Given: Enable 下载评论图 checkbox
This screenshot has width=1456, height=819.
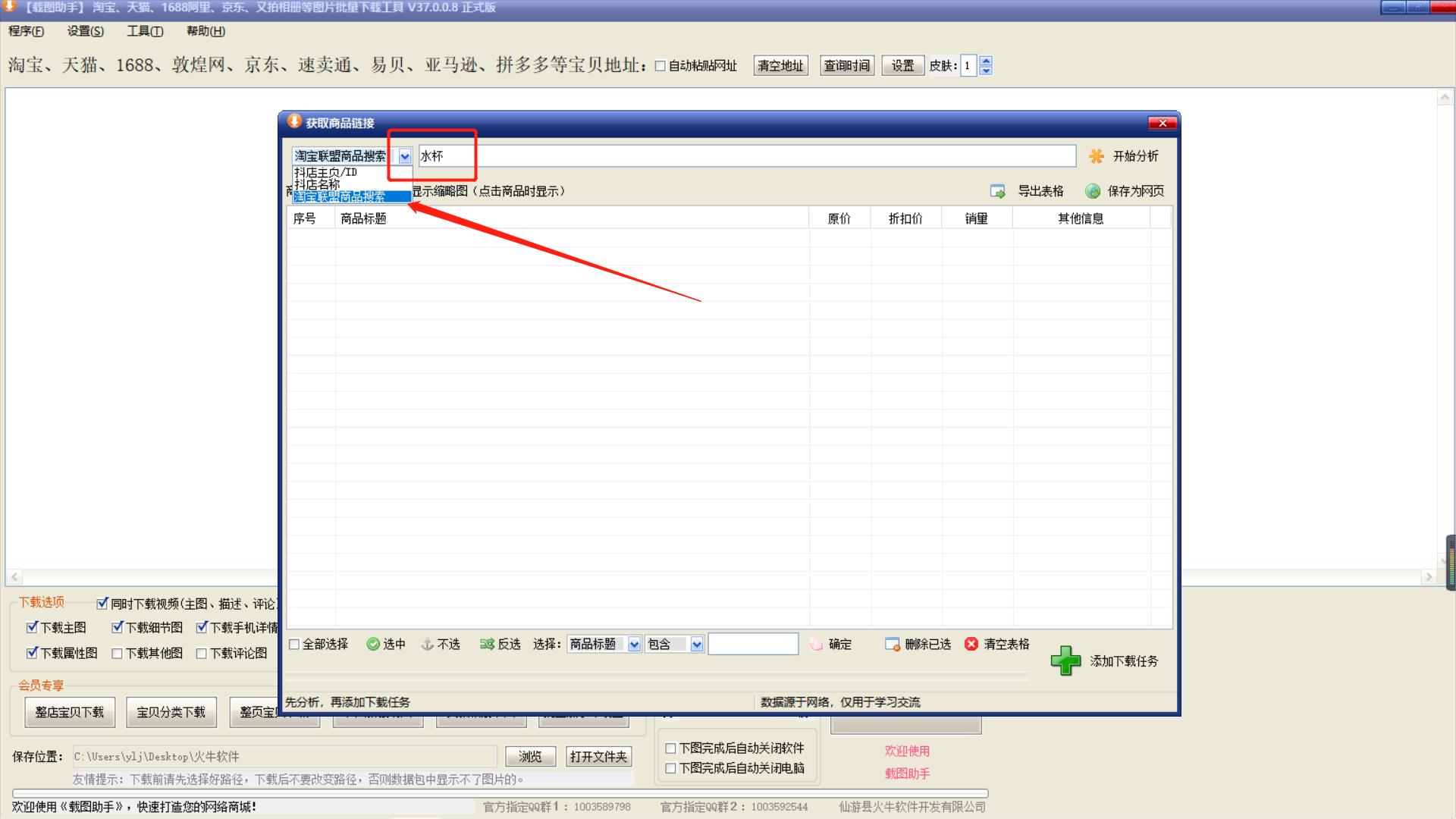Looking at the screenshot, I should pyautogui.click(x=202, y=653).
